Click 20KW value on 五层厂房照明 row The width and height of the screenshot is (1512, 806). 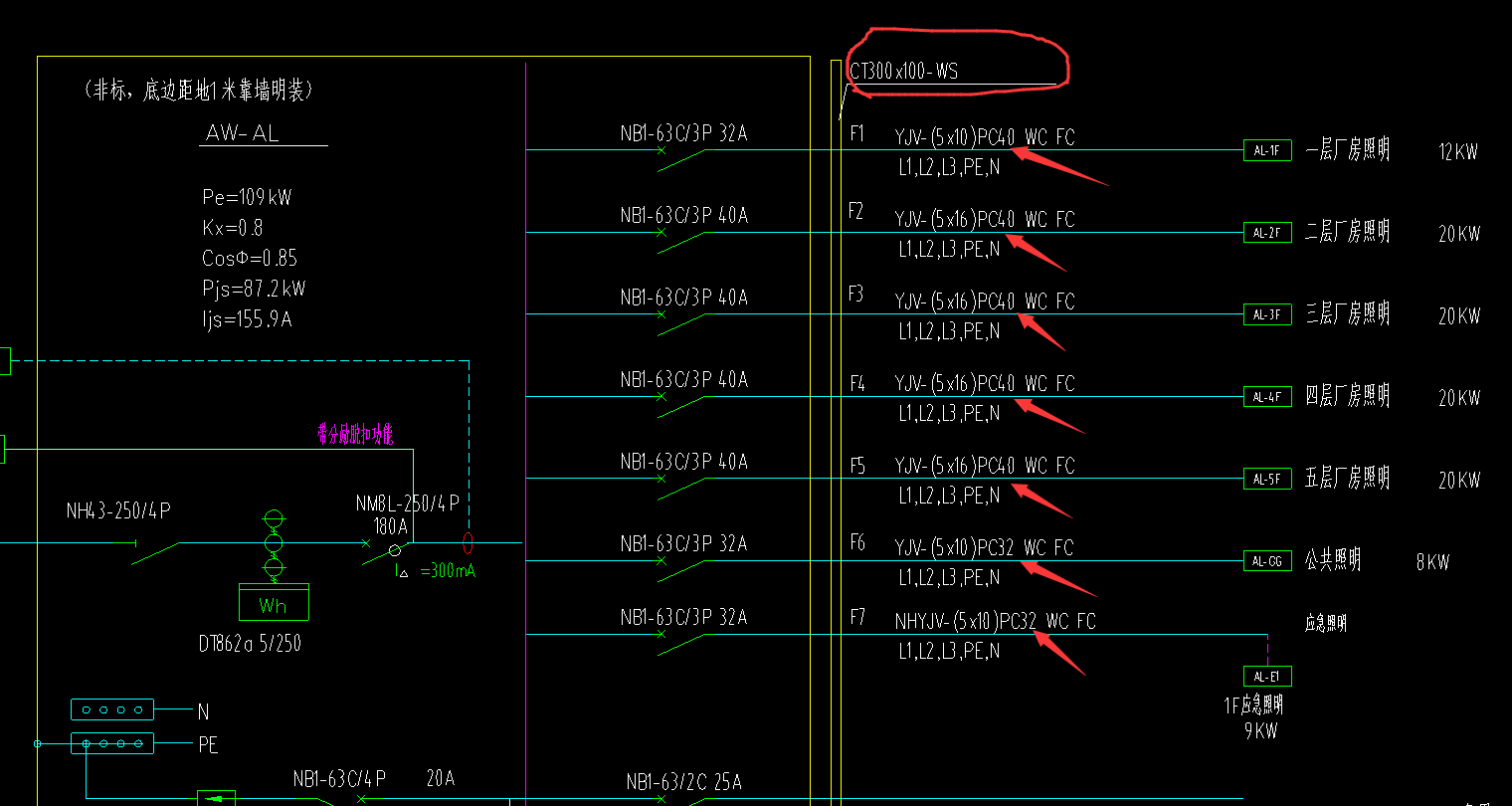coord(1459,481)
